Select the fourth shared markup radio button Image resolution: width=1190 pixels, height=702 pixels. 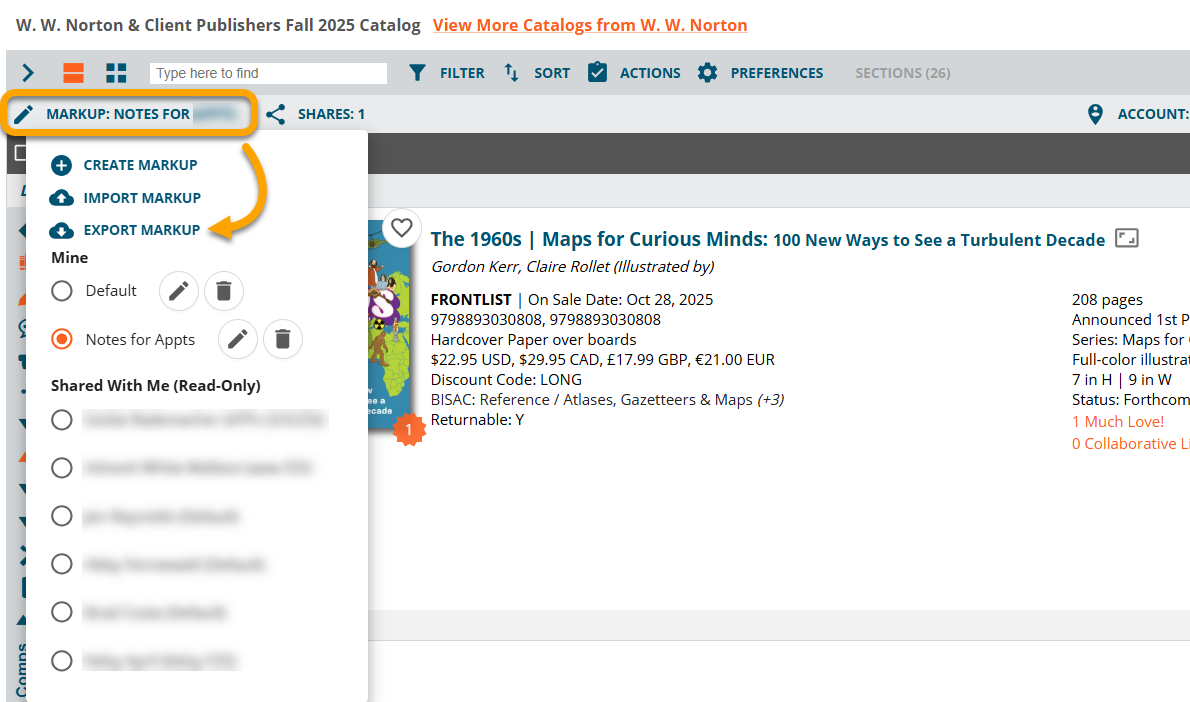point(62,564)
